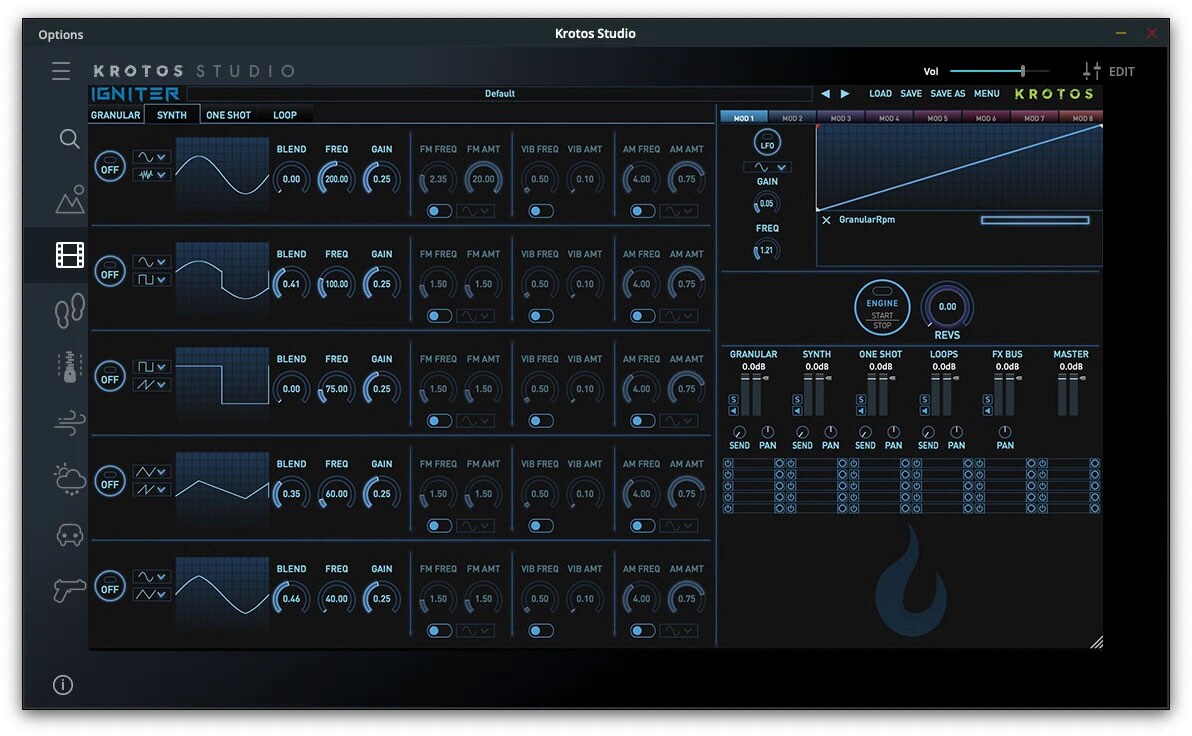Toggle LFO button in MOD 1
The height and width of the screenshot is (736, 1192).
coord(767,143)
